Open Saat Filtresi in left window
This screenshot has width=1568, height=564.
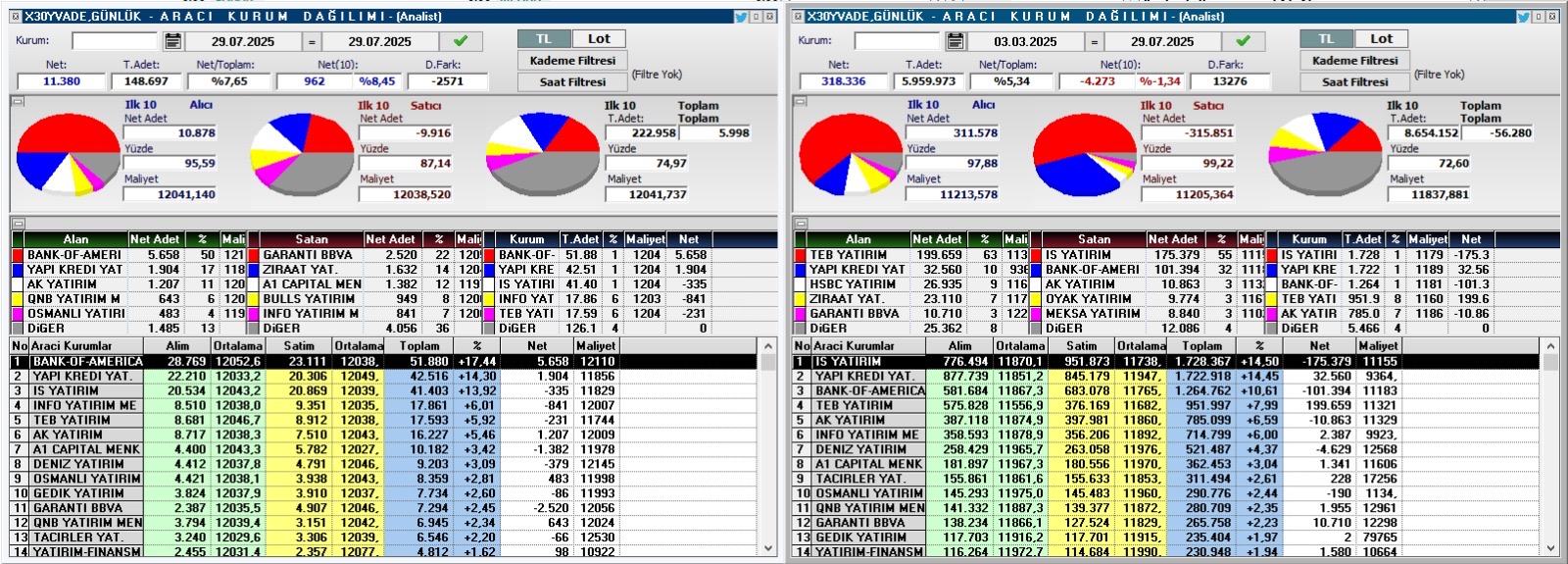[572, 82]
